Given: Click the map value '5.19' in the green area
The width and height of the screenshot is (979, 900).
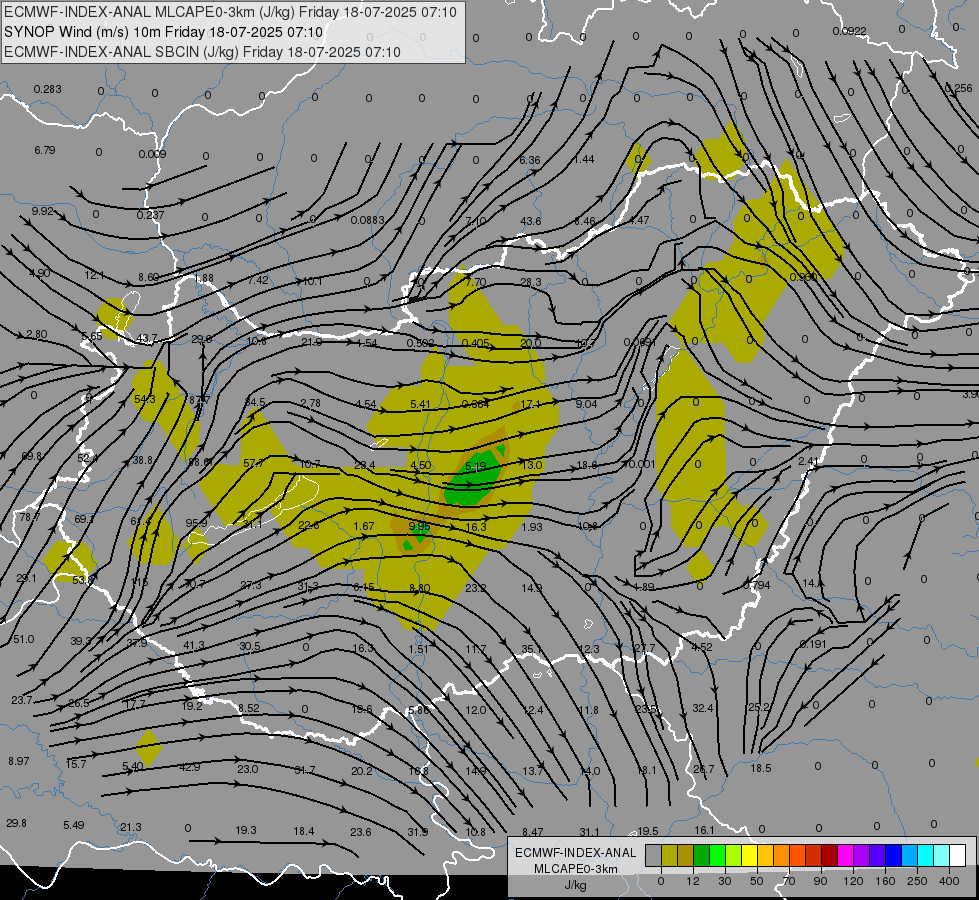Looking at the screenshot, I should 476,466.
